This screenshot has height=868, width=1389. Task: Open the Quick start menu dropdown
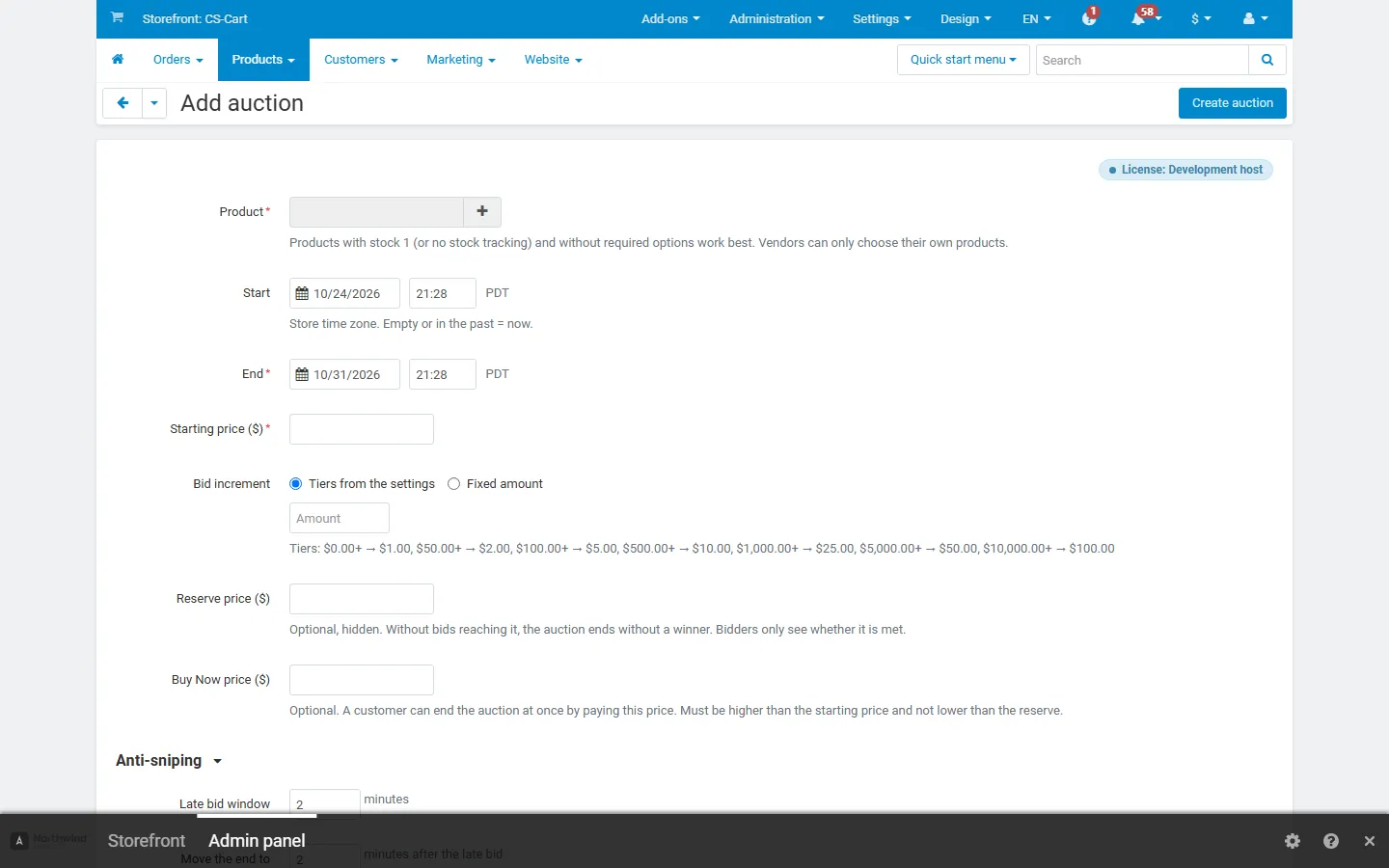click(964, 60)
